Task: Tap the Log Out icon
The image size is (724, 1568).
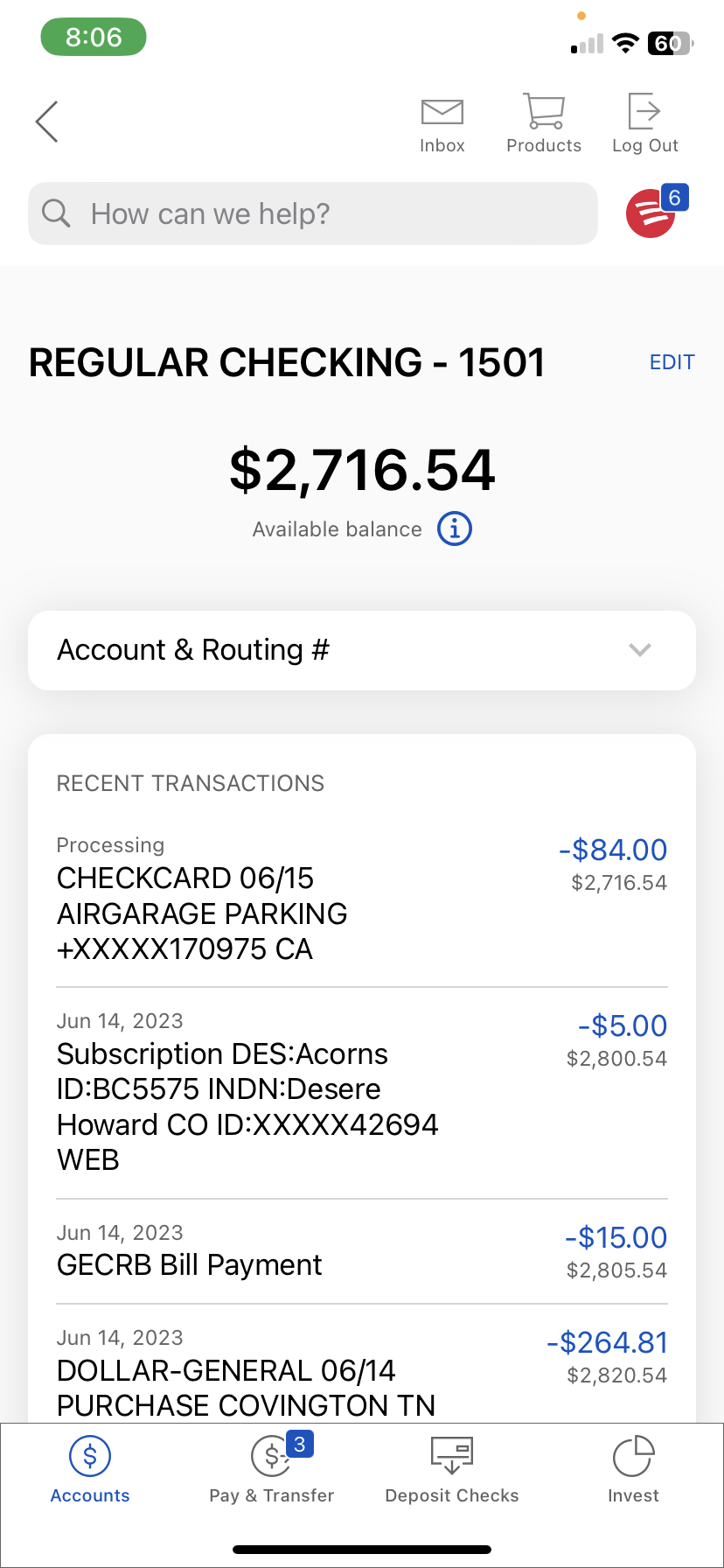Action: coord(645,113)
